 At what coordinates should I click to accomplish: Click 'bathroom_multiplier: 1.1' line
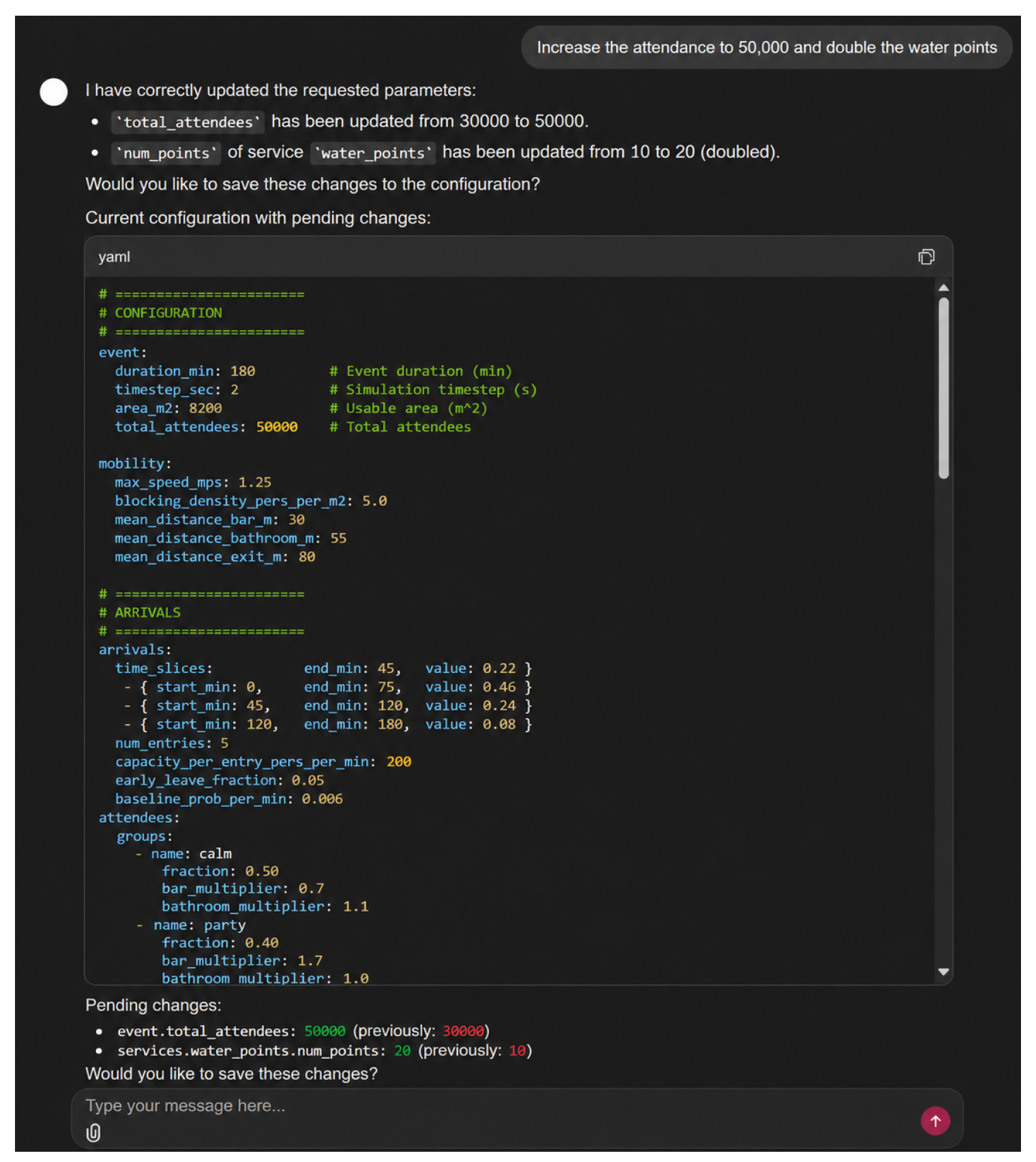pyautogui.click(x=265, y=906)
